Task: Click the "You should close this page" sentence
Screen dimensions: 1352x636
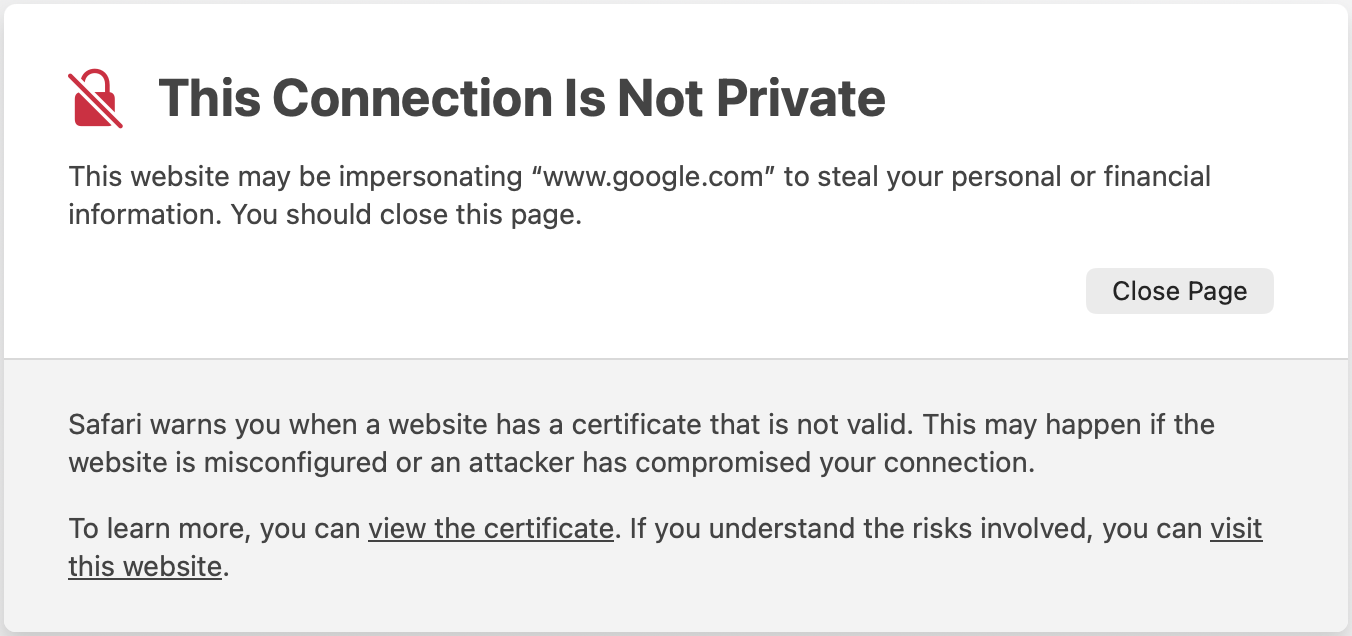Action: click(406, 215)
